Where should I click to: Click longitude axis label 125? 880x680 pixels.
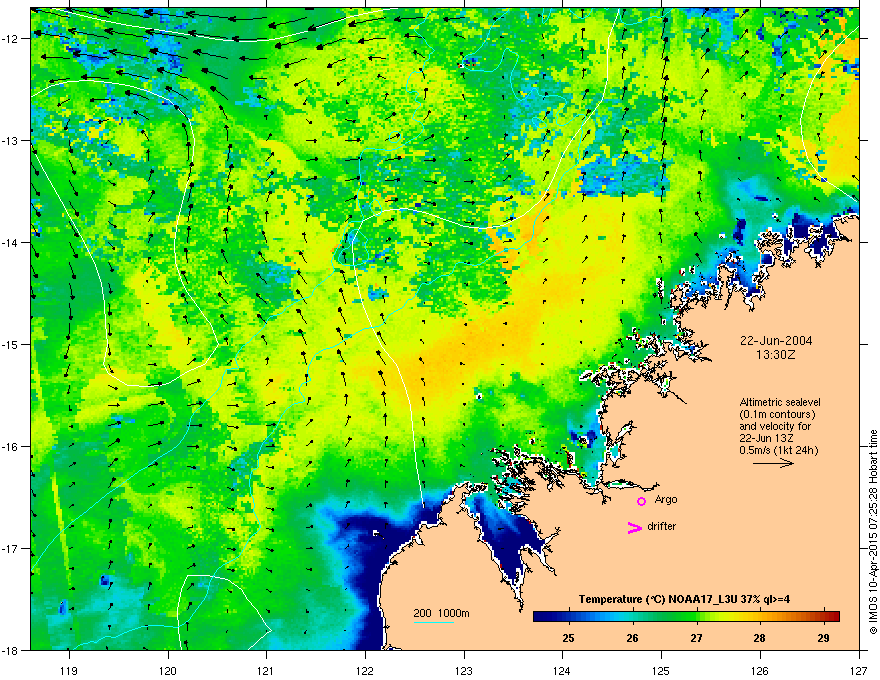661,670
